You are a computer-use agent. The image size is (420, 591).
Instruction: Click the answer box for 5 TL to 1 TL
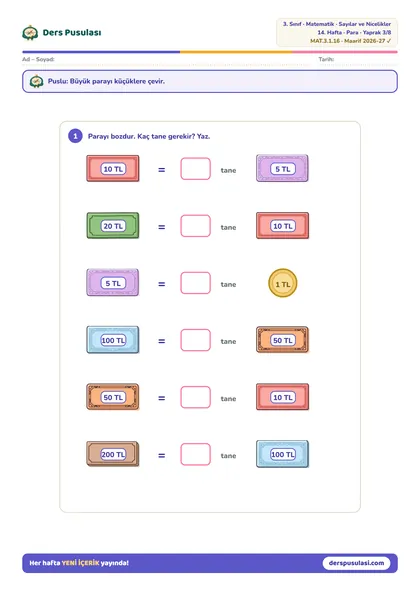[195, 283]
